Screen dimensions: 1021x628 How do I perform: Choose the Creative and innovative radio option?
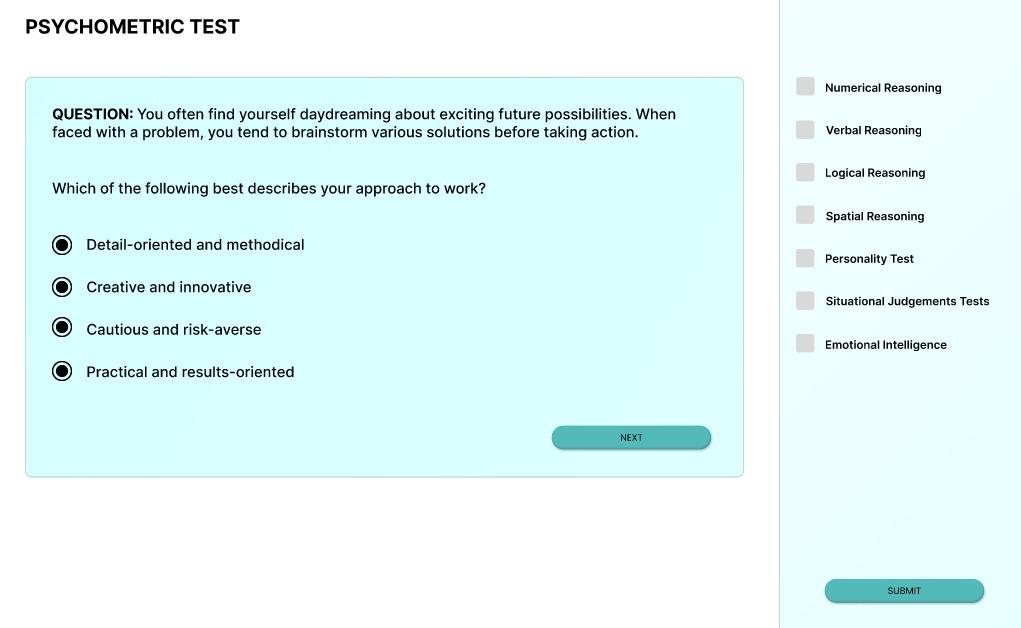(62, 287)
